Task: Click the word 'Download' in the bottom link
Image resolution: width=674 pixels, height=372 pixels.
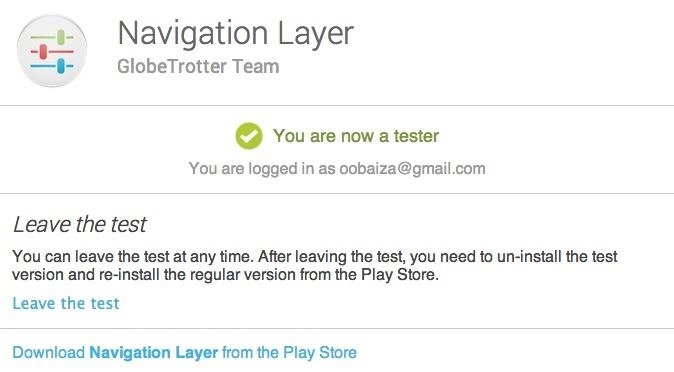Action: click(49, 352)
